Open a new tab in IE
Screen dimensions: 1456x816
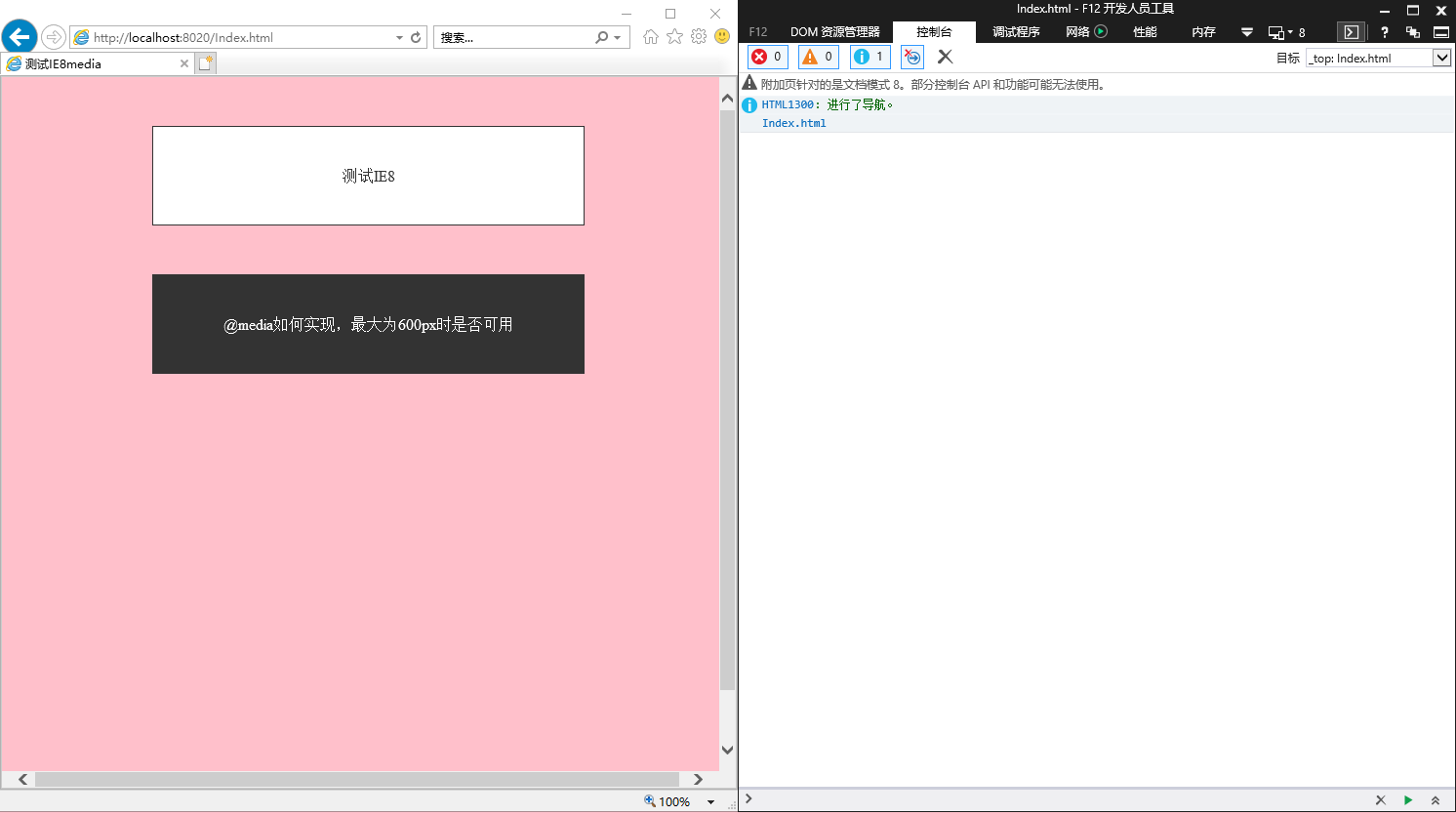205,63
